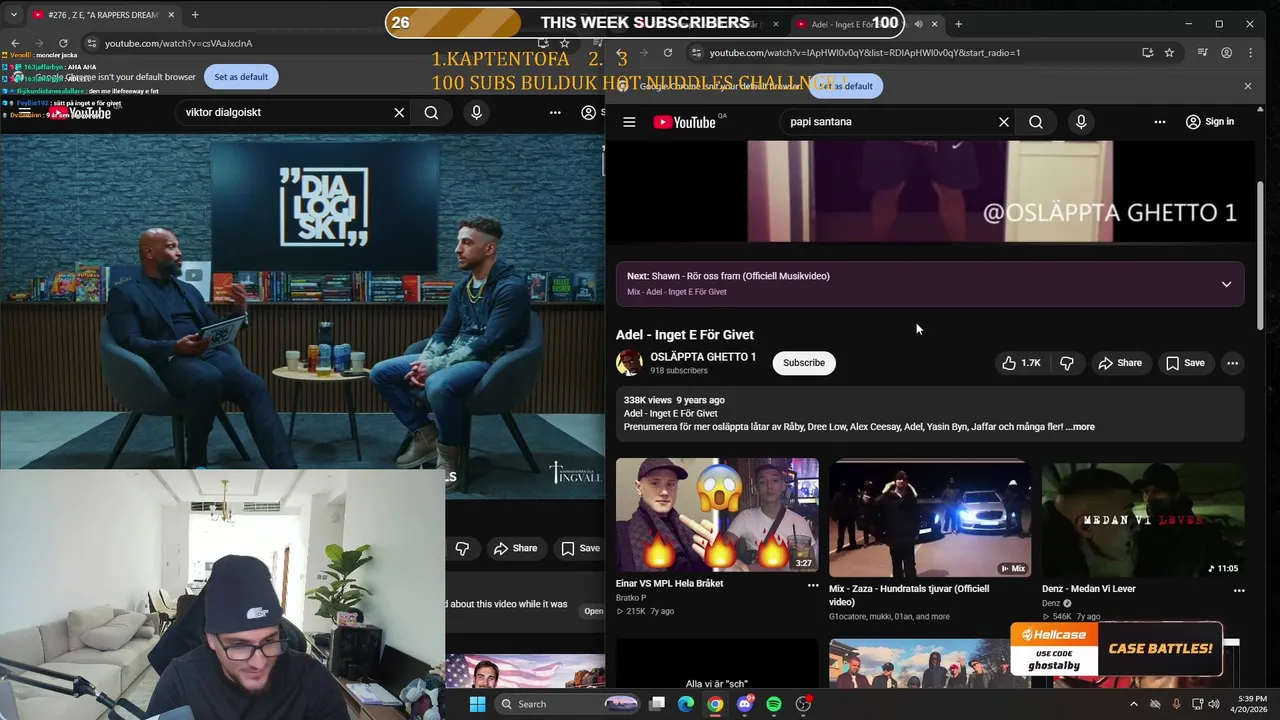Open the Windows Start menu
1280x720 pixels.
477,704
